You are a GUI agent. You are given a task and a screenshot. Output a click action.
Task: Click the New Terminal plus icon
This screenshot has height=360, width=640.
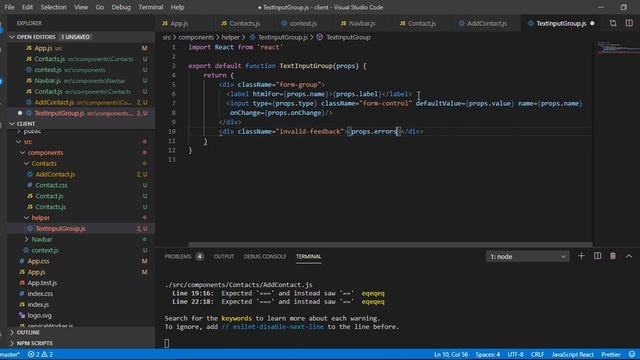pyautogui.click(x=581, y=256)
